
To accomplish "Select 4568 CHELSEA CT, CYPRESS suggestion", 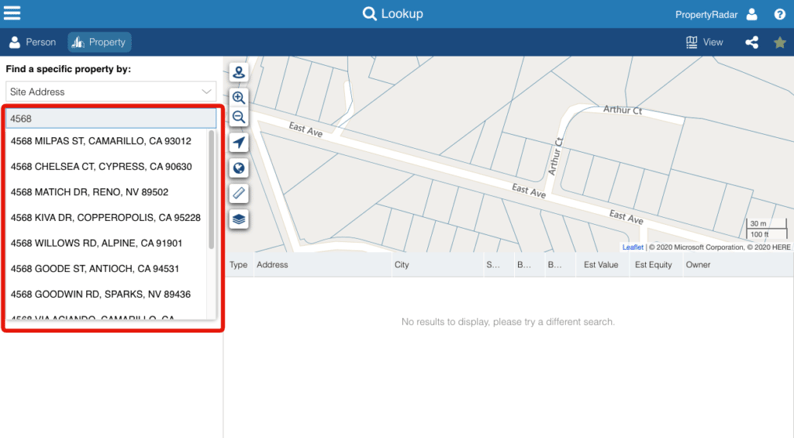I will [x=106, y=167].
